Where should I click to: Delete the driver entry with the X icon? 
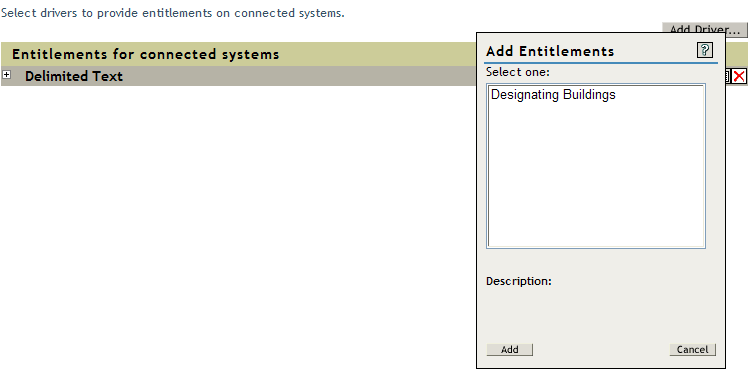739,76
